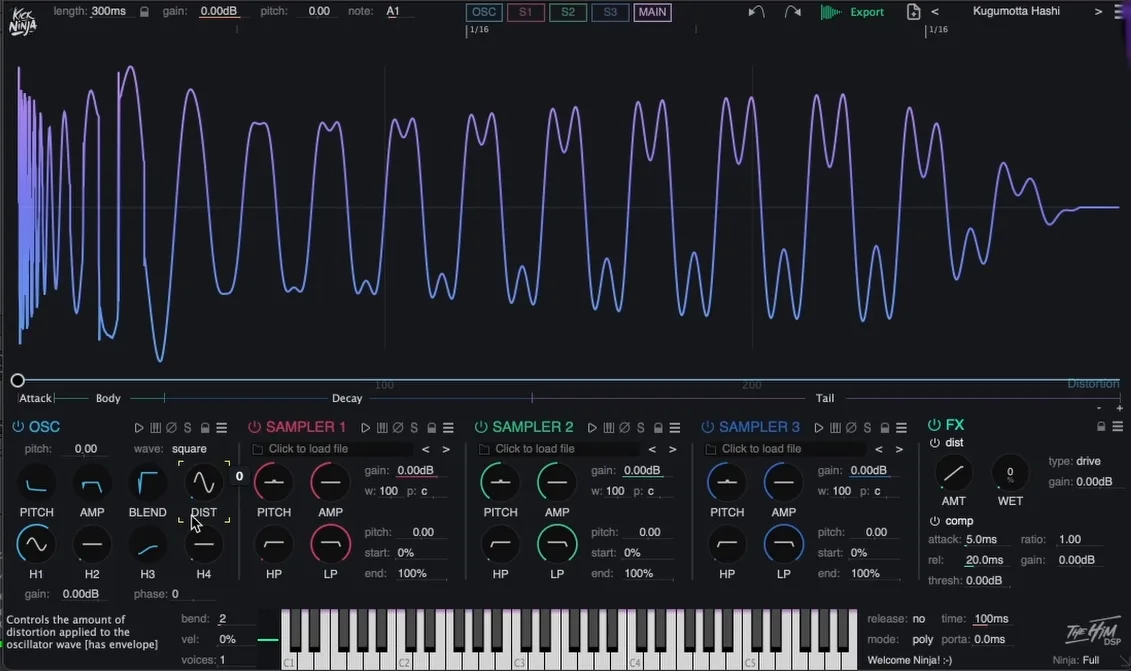Toggle Sampler 1 power button
1131x671 pixels.
(255, 426)
